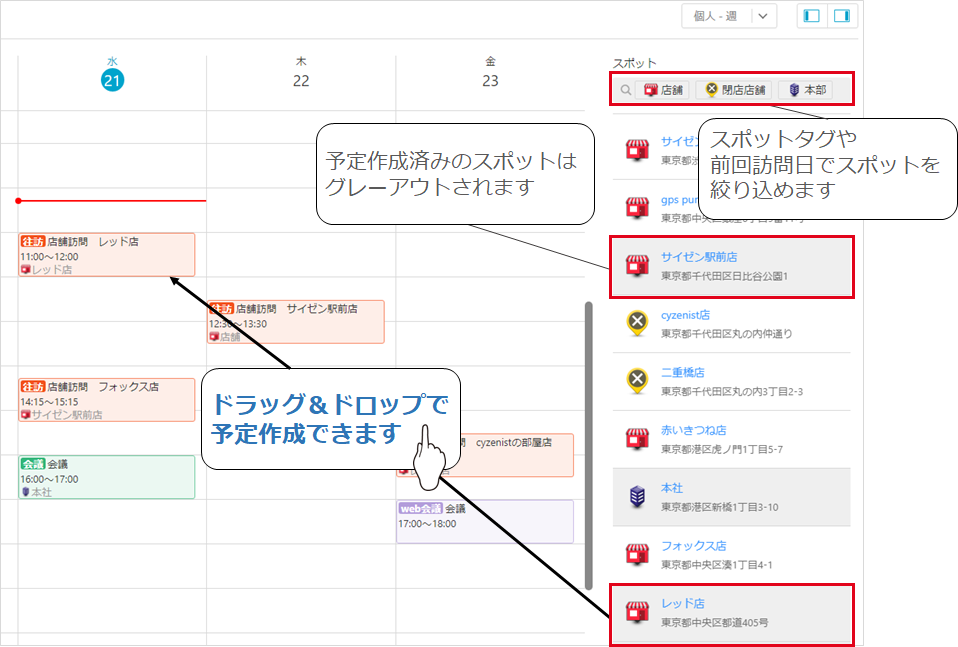Screen dimensions: 958x647
Task: Click address 東京都千代田区日比谷公園1
Action: point(724,276)
